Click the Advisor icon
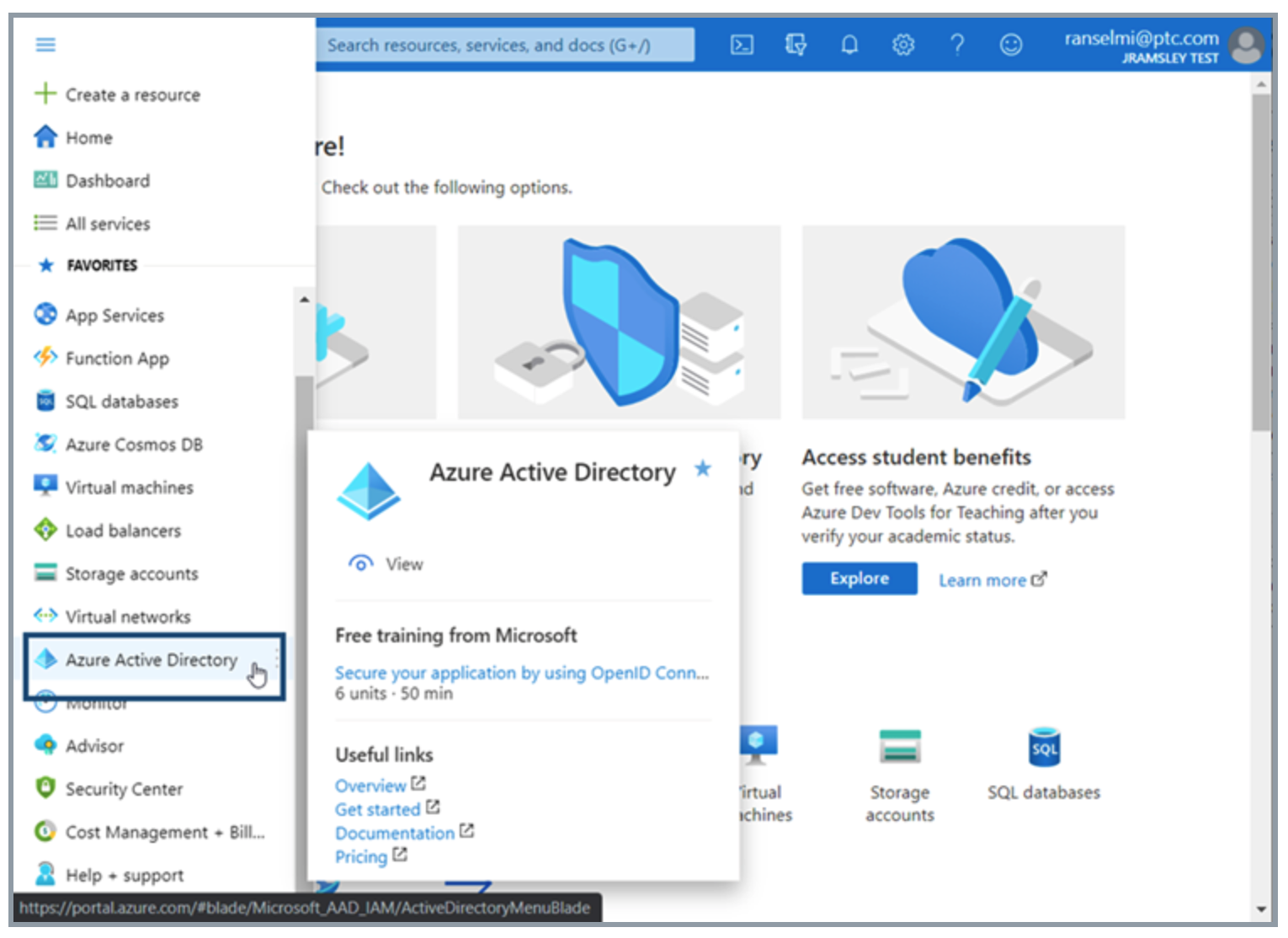The width and height of the screenshot is (1288, 938). point(45,744)
